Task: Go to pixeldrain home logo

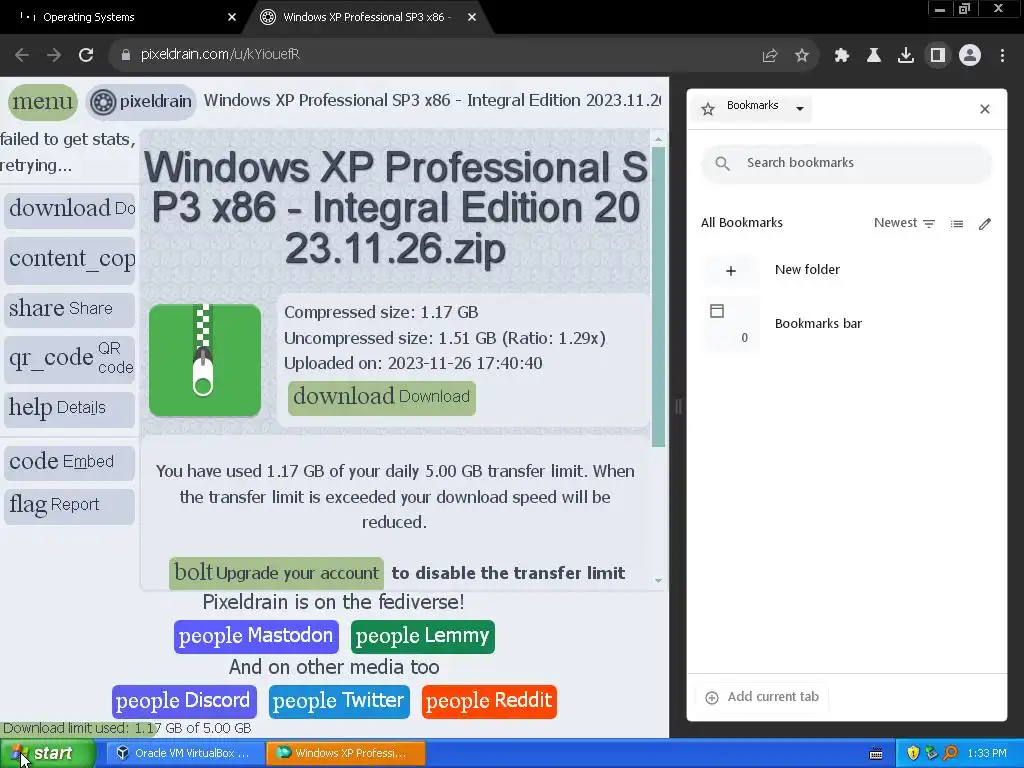Action: (x=141, y=102)
